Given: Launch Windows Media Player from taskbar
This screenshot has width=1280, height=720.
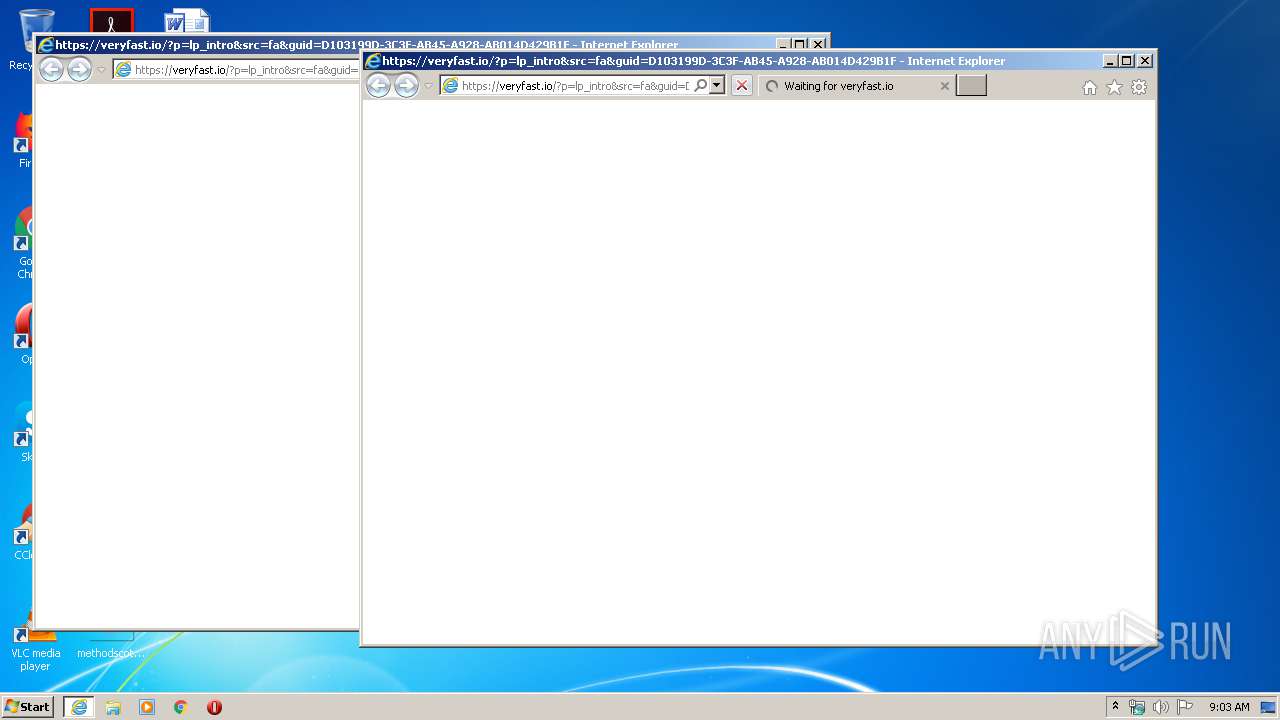Looking at the screenshot, I should click(147, 707).
